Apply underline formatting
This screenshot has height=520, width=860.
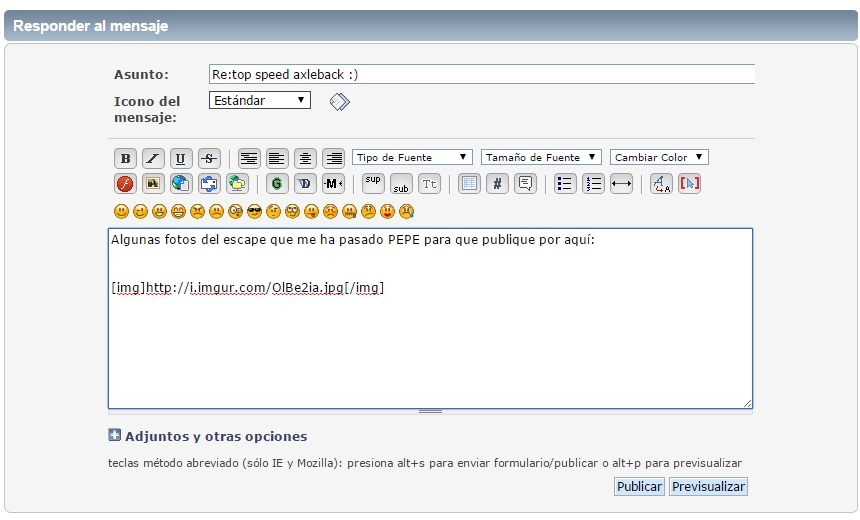(181, 159)
